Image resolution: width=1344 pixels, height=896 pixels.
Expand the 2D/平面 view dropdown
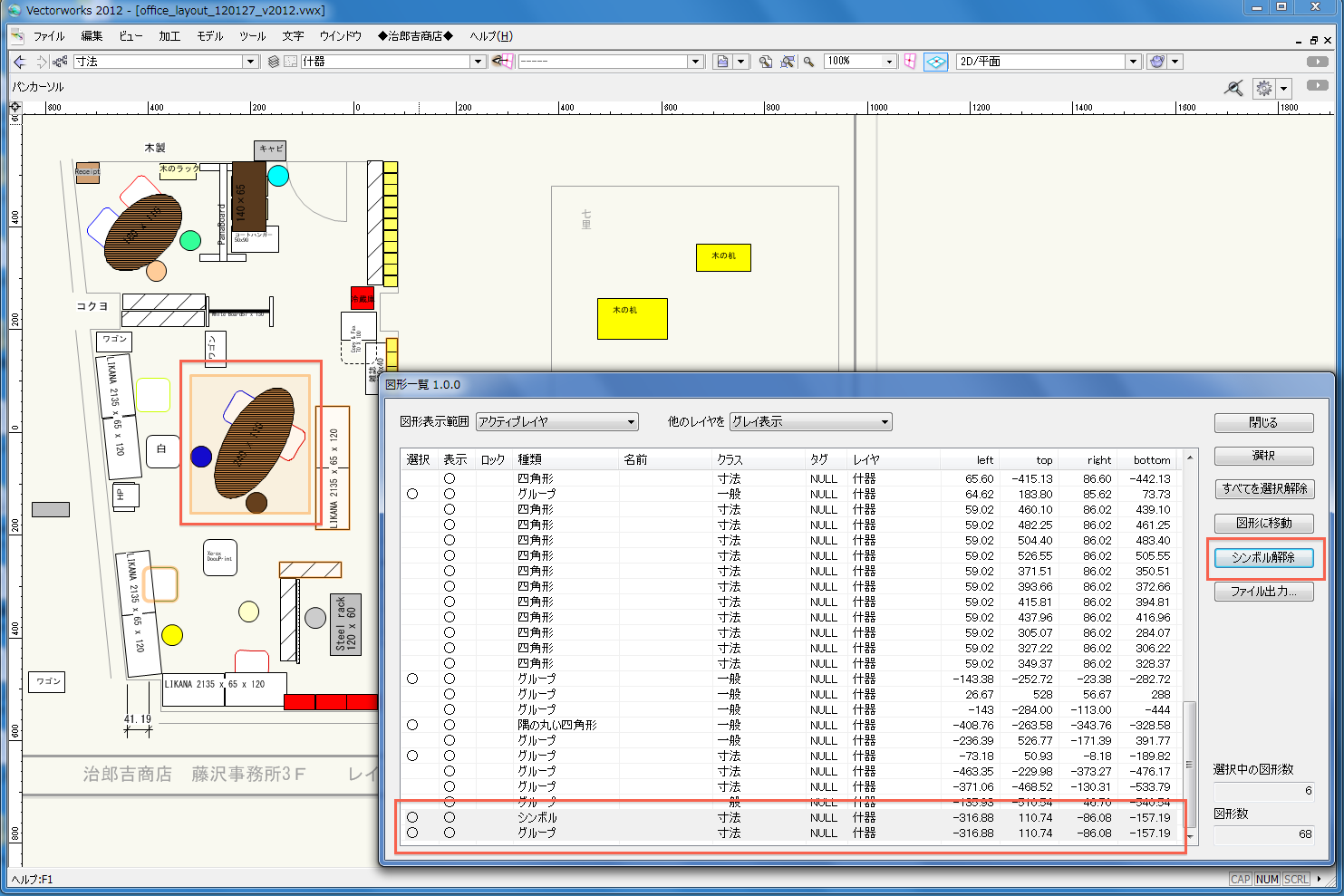[x=1133, y=62]
